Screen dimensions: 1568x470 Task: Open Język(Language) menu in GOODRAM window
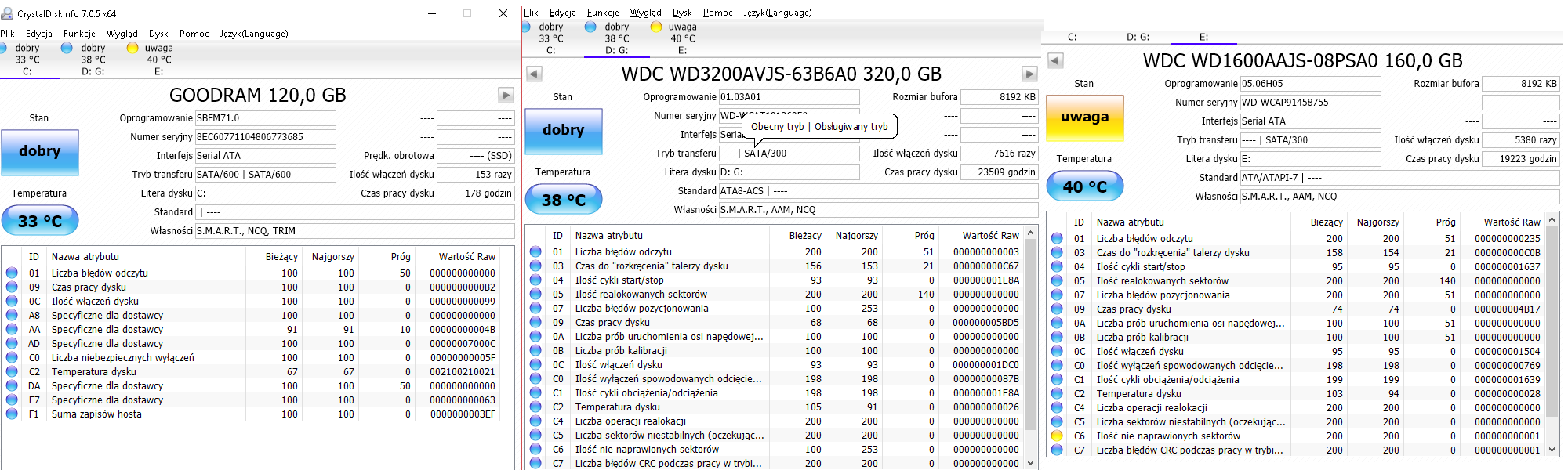point(254,34)
